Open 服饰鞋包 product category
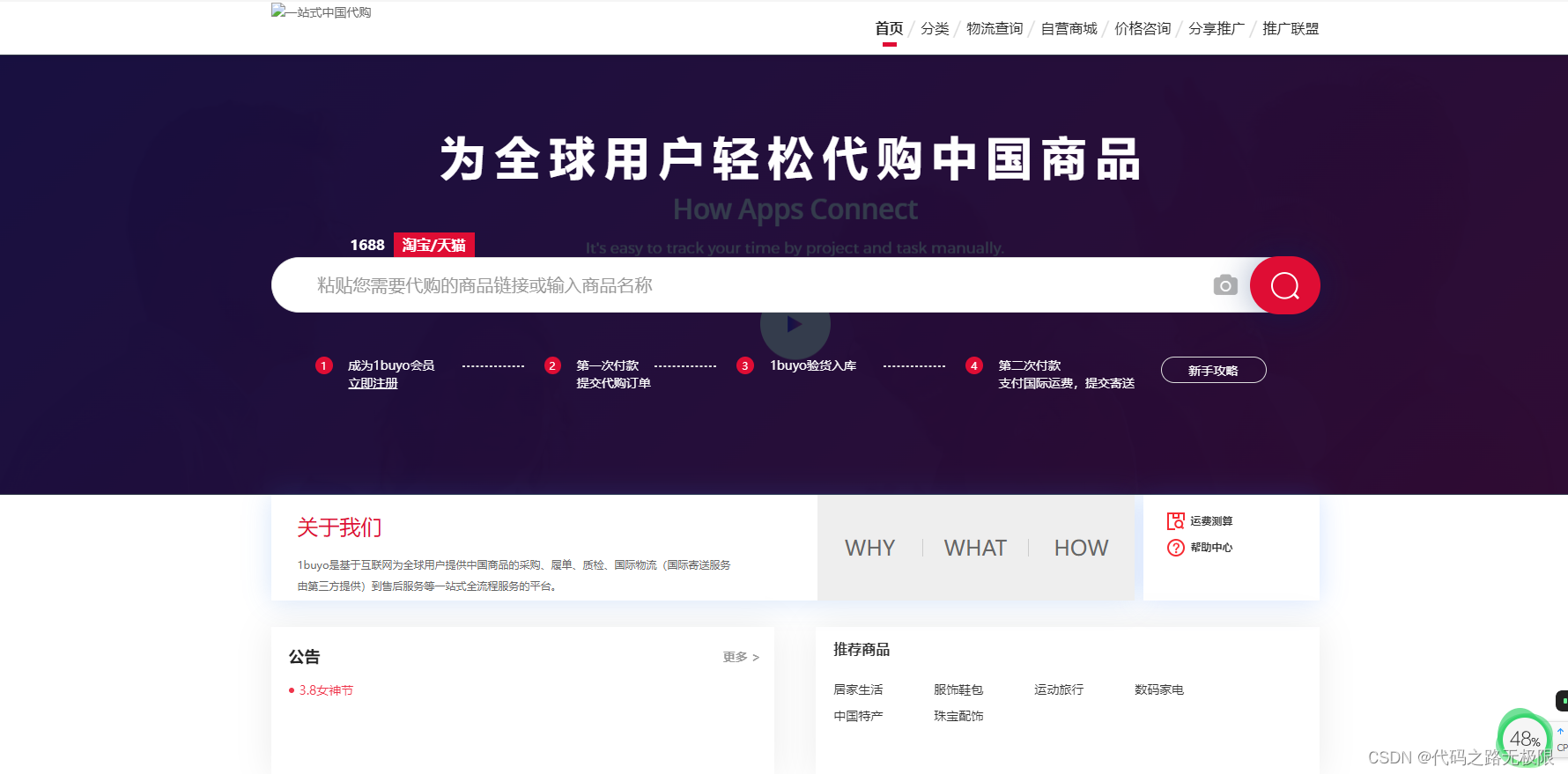 tap(958, 689)
